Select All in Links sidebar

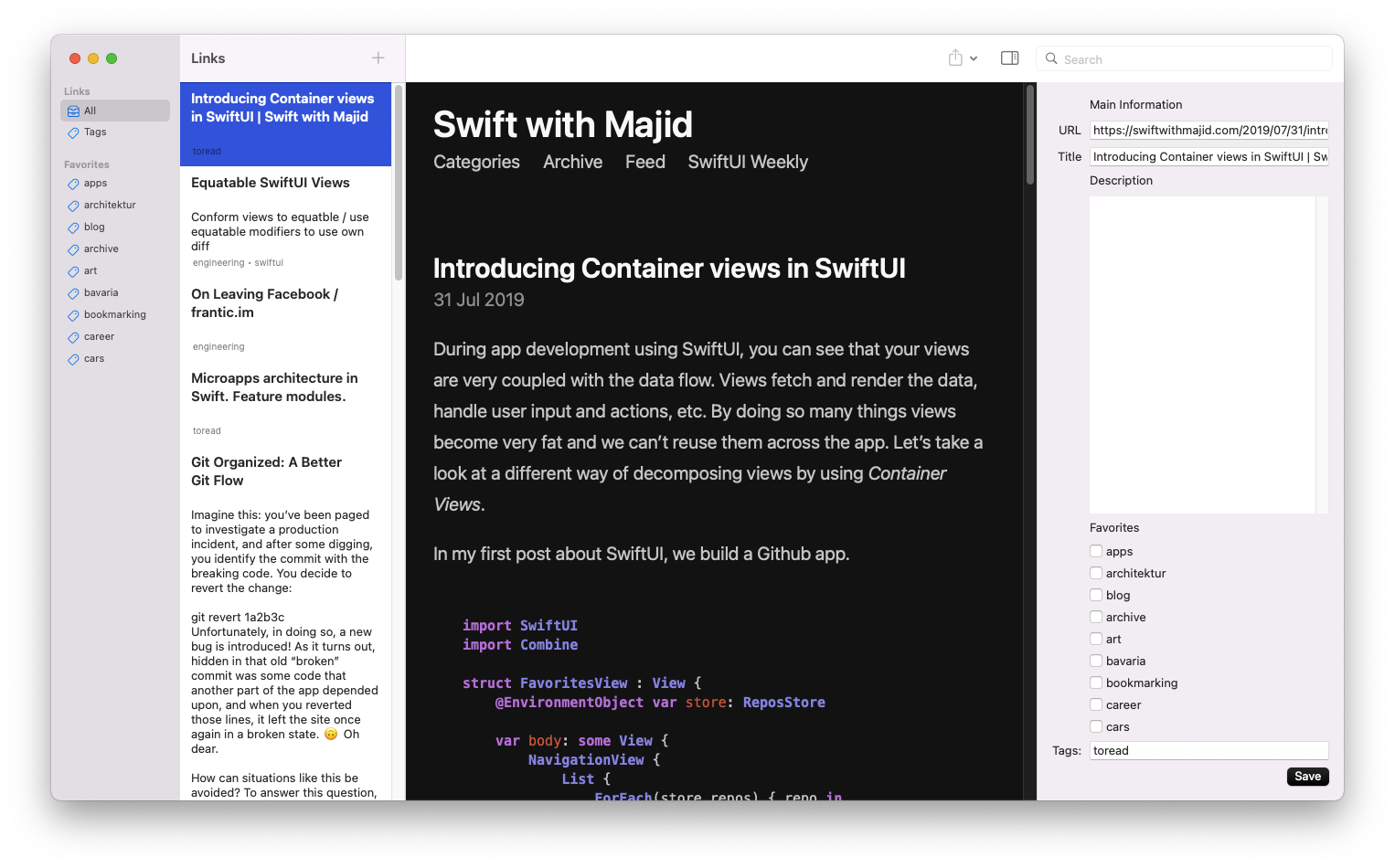click(115, 111)
